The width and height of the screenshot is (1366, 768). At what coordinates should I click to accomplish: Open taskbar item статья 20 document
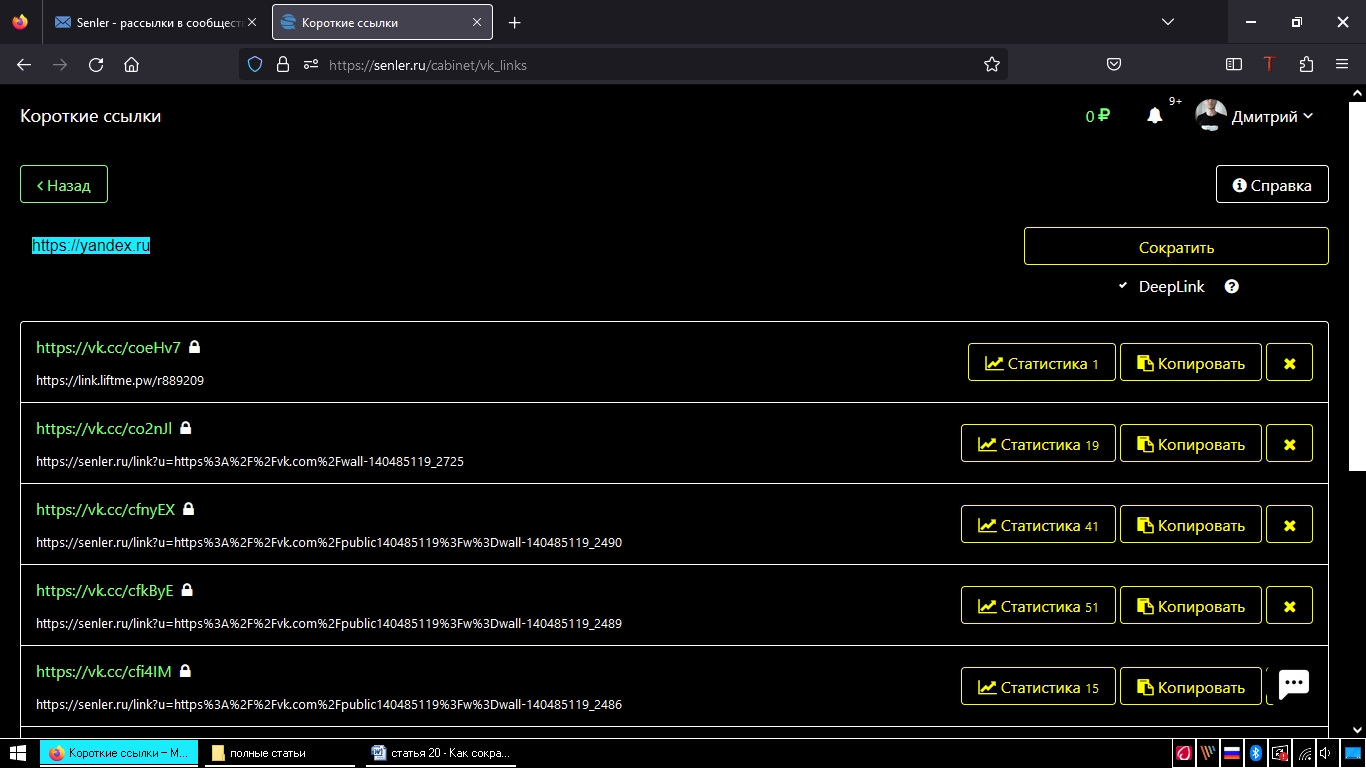pyautogui.click(x=442, y=753)
